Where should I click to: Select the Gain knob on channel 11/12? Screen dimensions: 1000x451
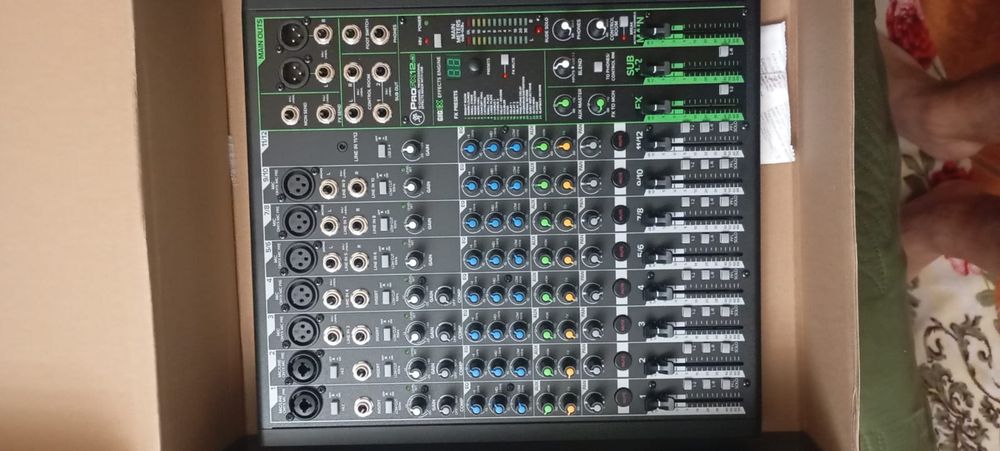pos(412,149)
